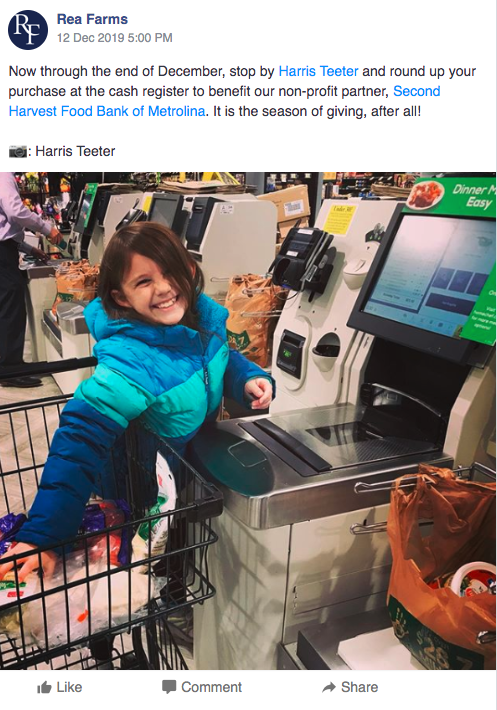Open the post's checkout photo

click(x=248, y=421)
